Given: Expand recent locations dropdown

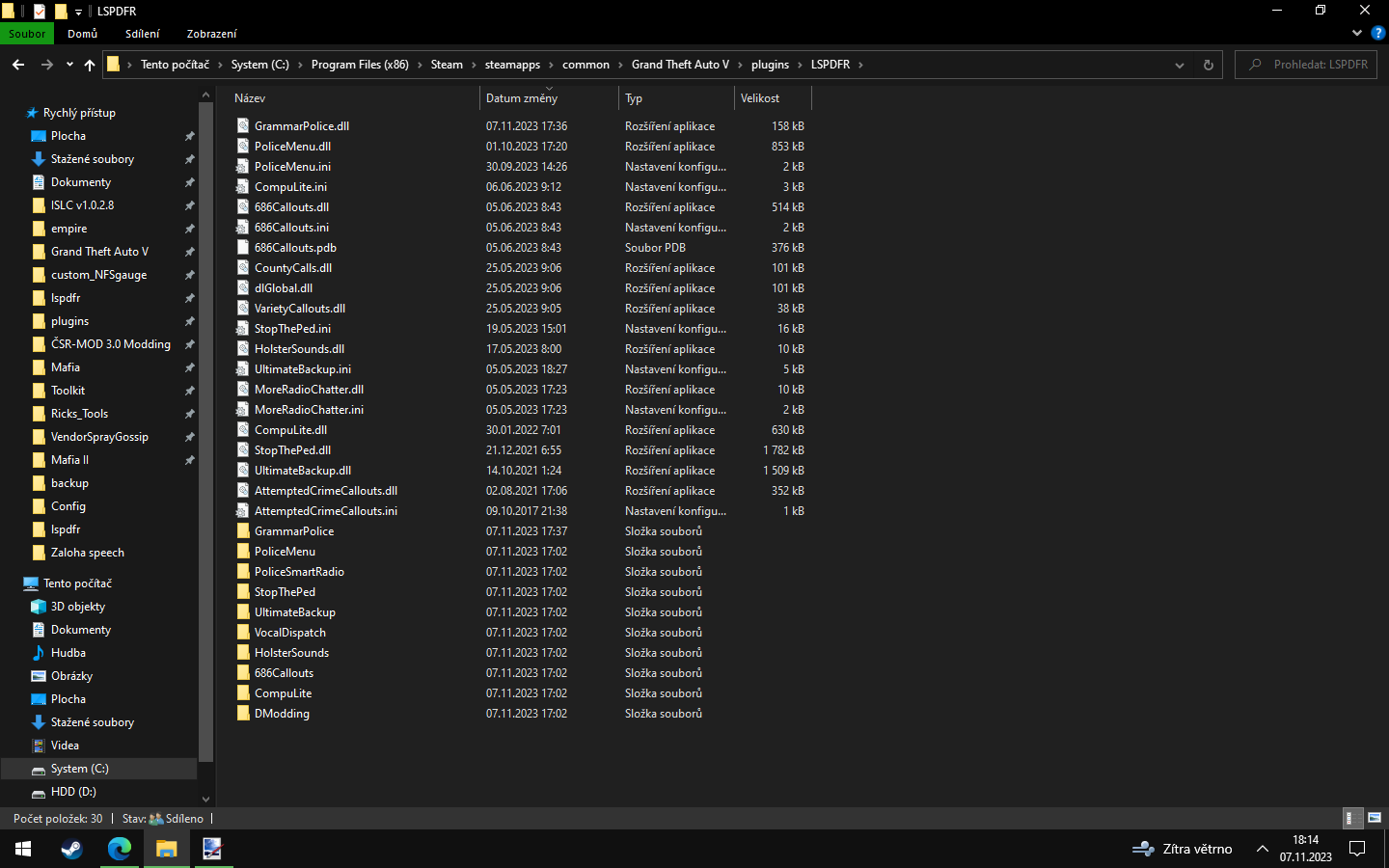Looking at the screenshot, I should 69,65.
